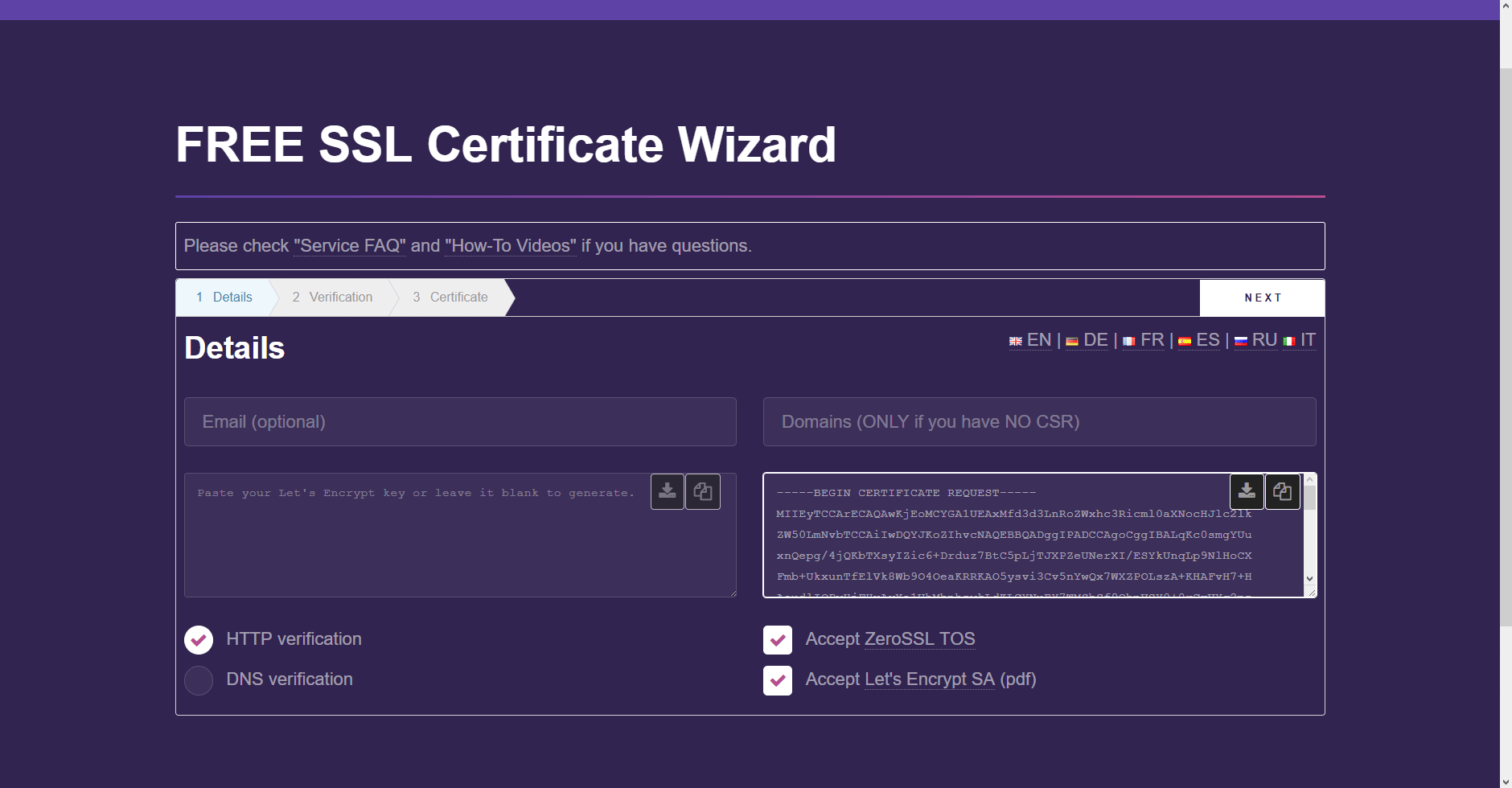This screenshot has height=788, width=1512.
Task: Copy the Let's Encrypt key to clipboard
Action: [703, 491]
